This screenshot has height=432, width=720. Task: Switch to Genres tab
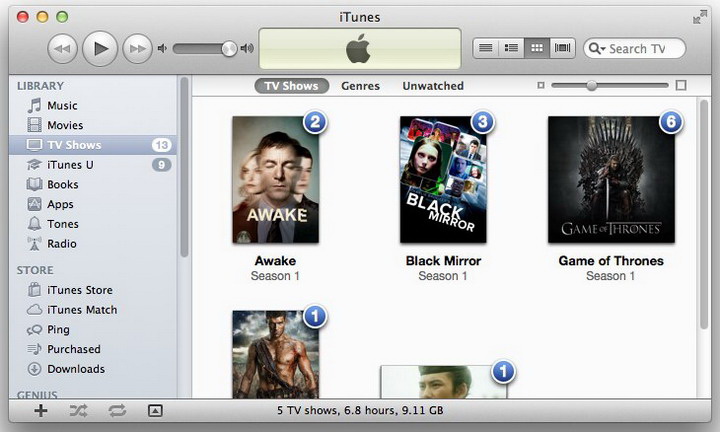tap(360, 86)
